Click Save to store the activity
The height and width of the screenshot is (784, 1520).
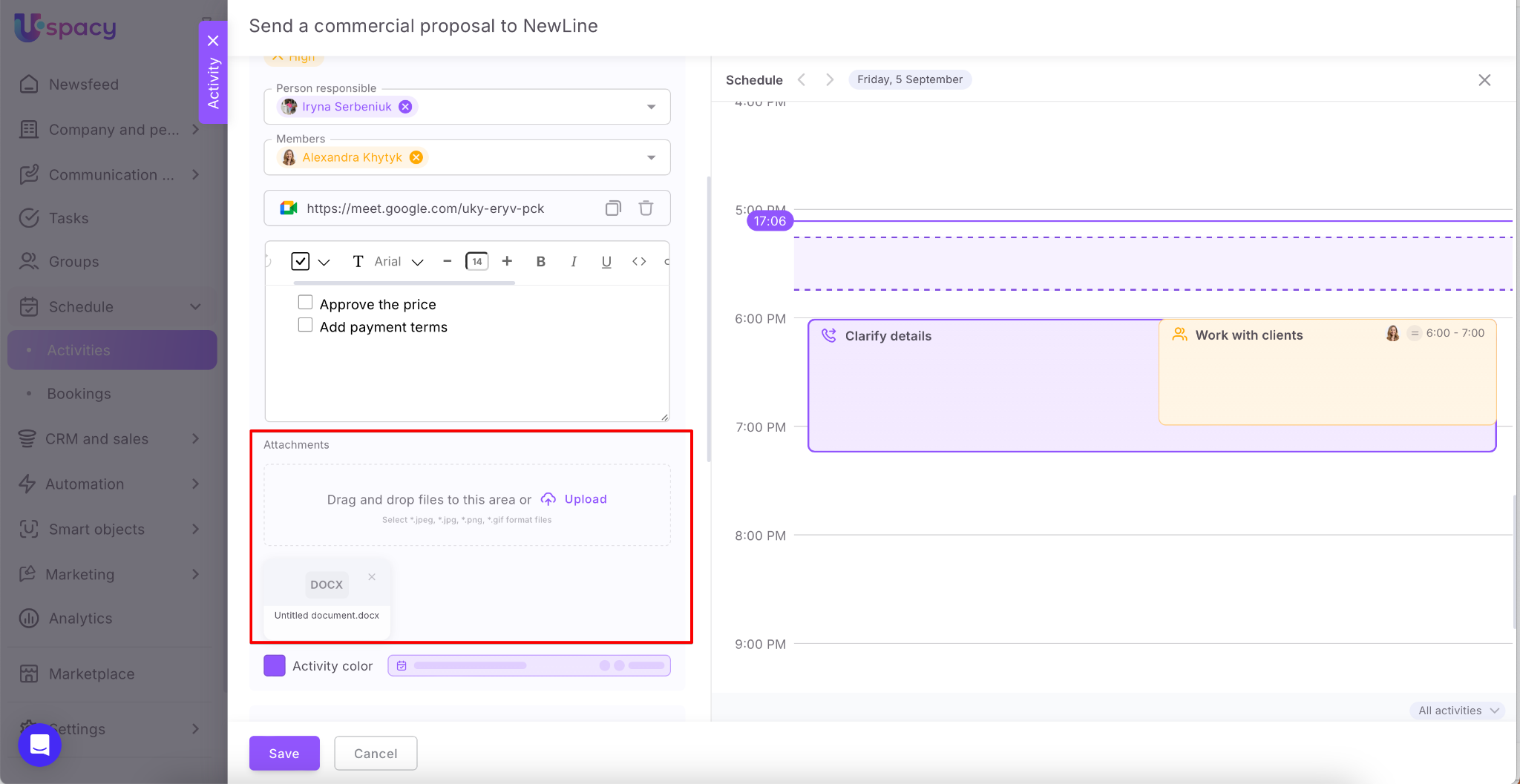click(284, 754)
